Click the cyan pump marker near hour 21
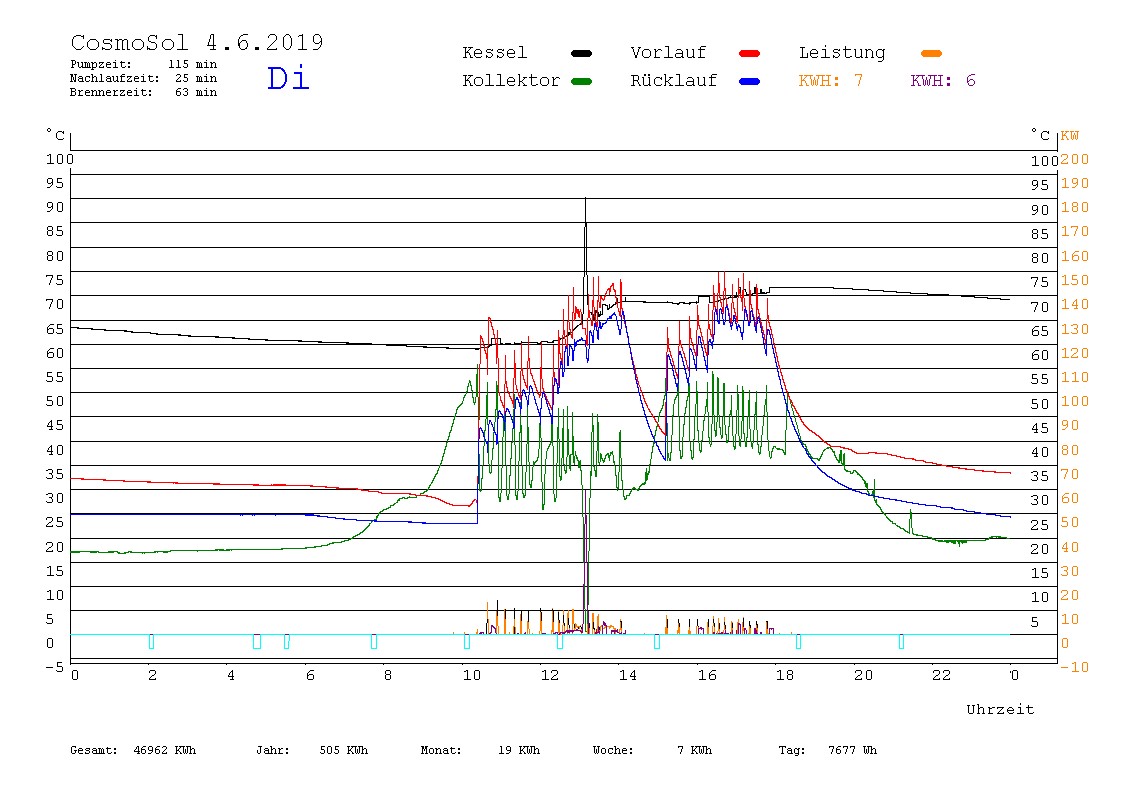This screenshot has width=1148, height=812. (901, 641)
